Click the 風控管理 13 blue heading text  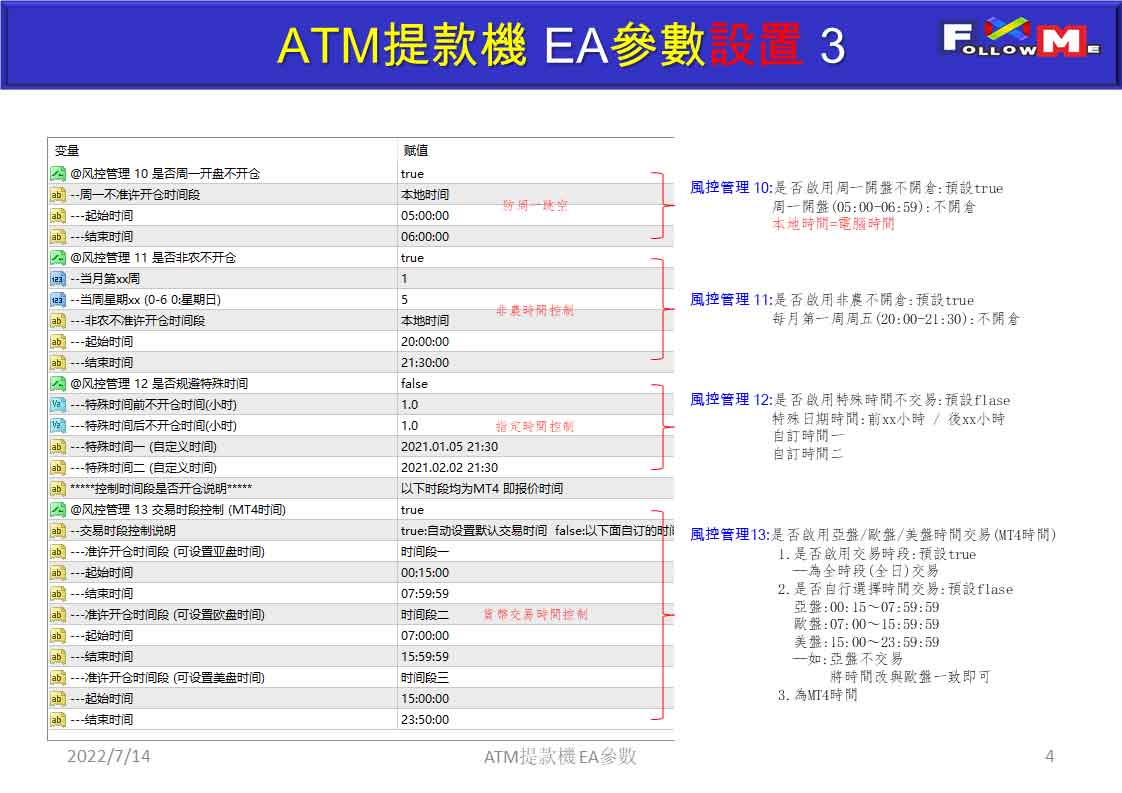(x=729, y=535)
